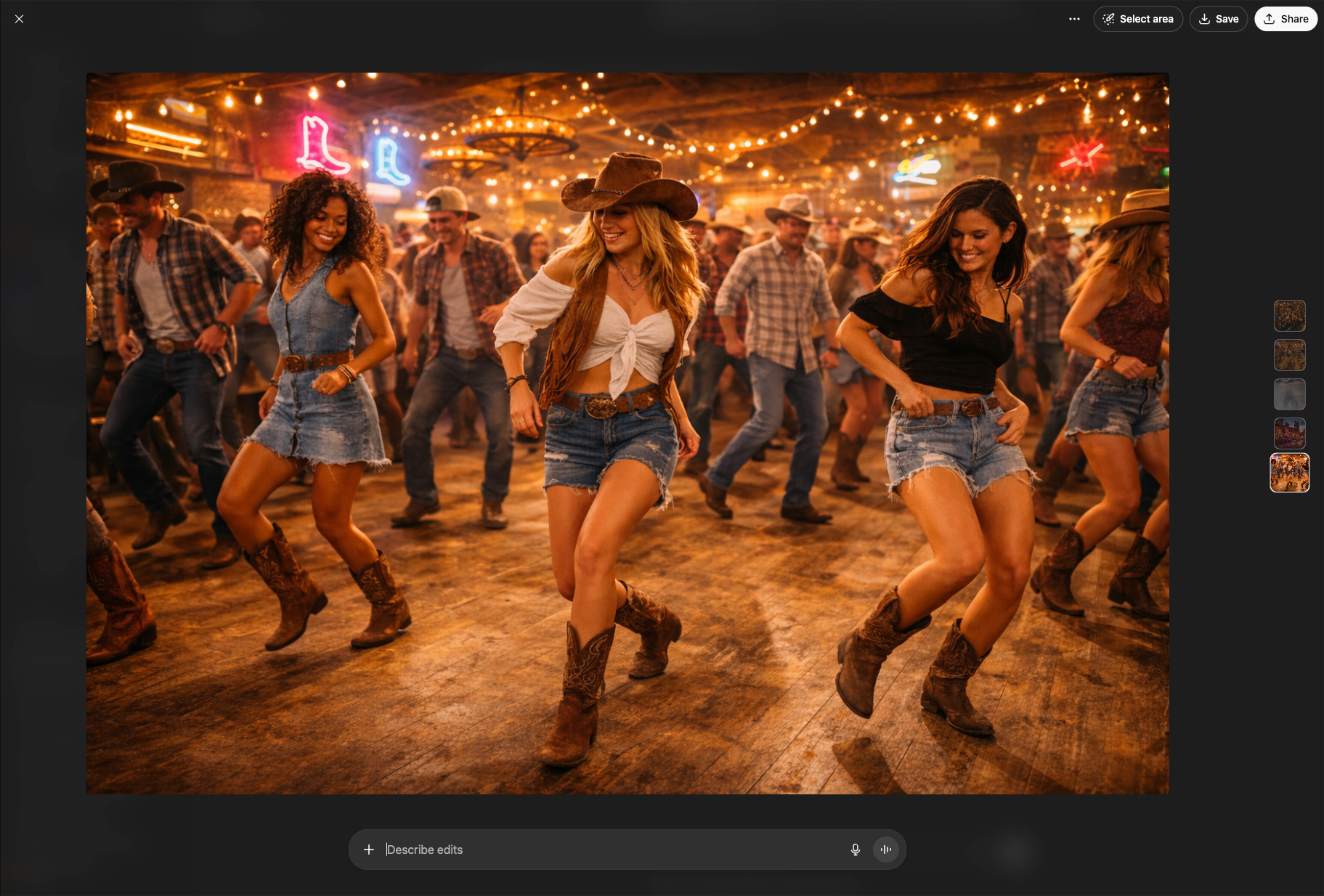This screenshot has width=1324, height=896.
Task: Close the image viewer with the X
Action: point(19,19)
